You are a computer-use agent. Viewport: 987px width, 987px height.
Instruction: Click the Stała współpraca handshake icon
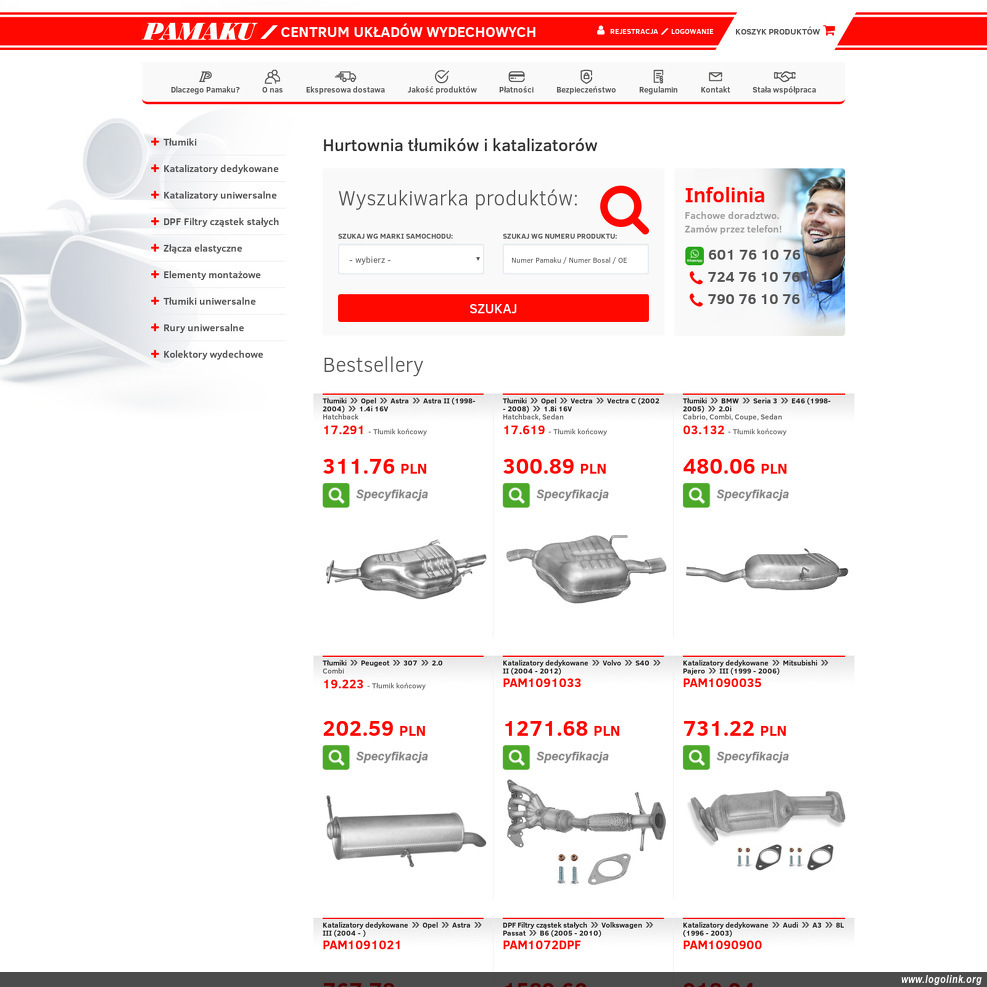point(784,76)
